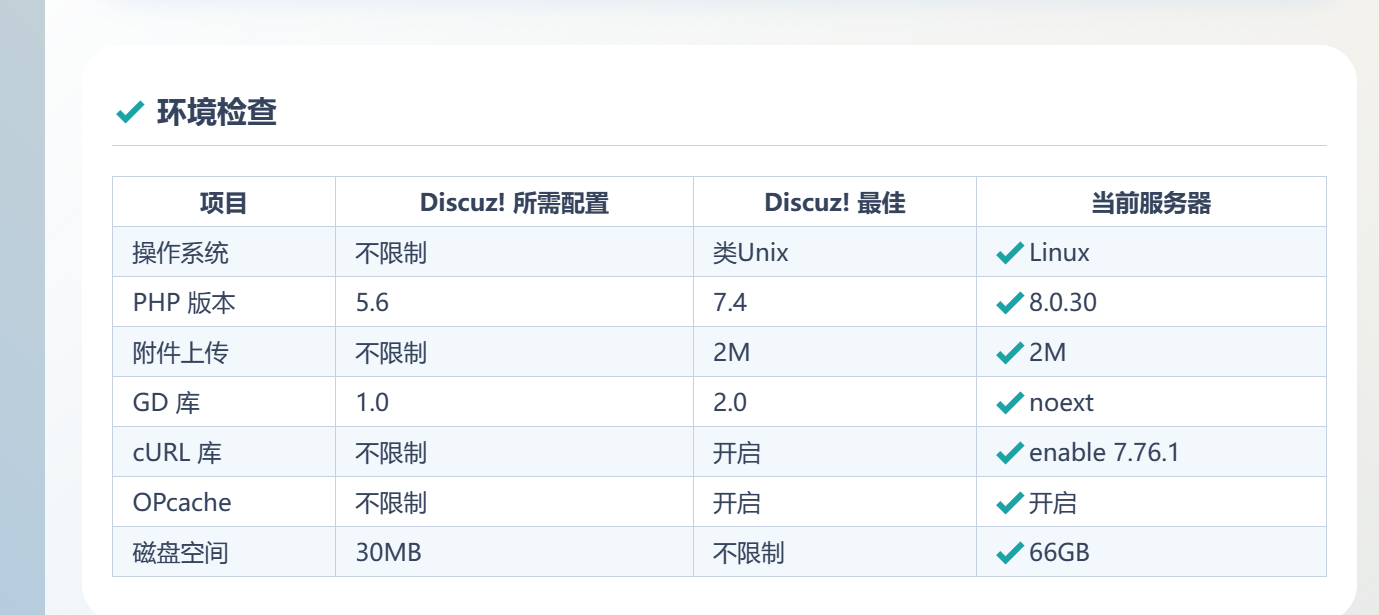Click the checkmark beside PHP version 8.0.30

coord(1009,303)
